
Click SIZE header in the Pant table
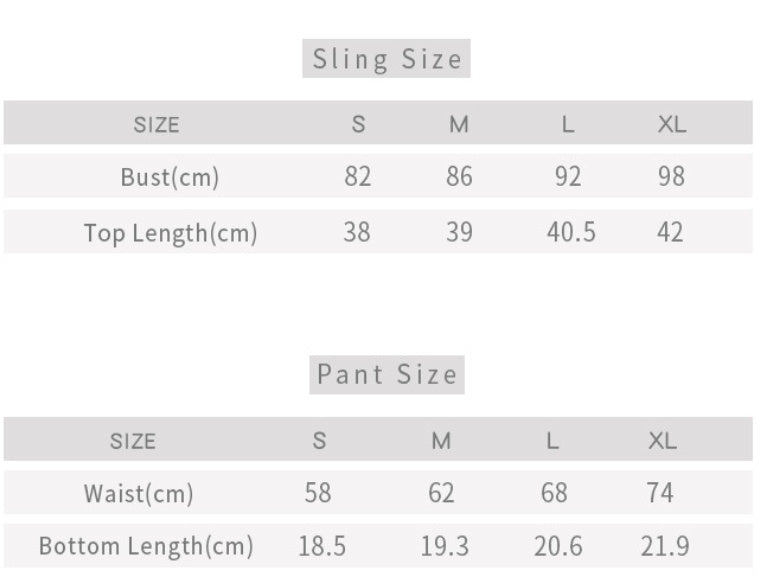133,441
